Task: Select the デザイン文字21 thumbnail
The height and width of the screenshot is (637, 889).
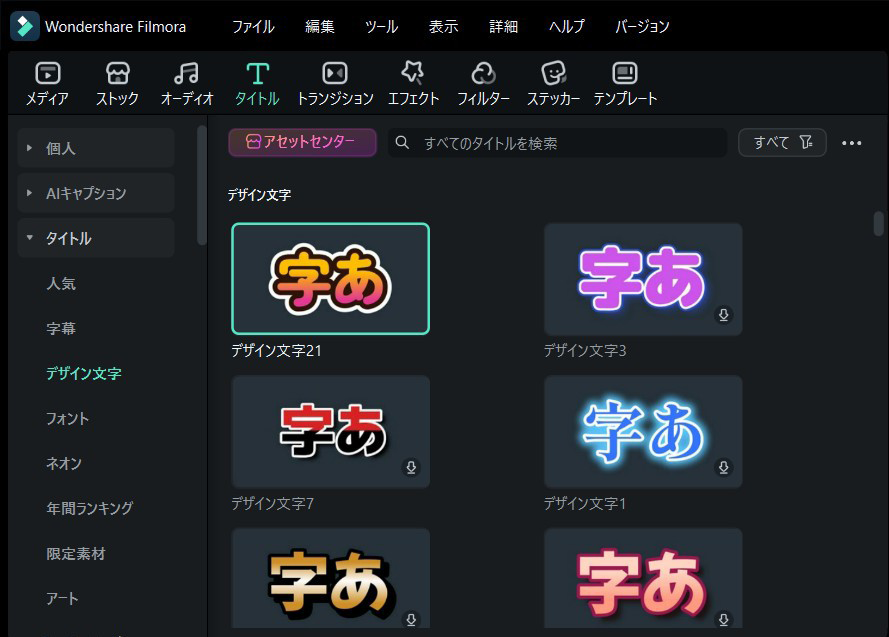Action: click(330, 278)
